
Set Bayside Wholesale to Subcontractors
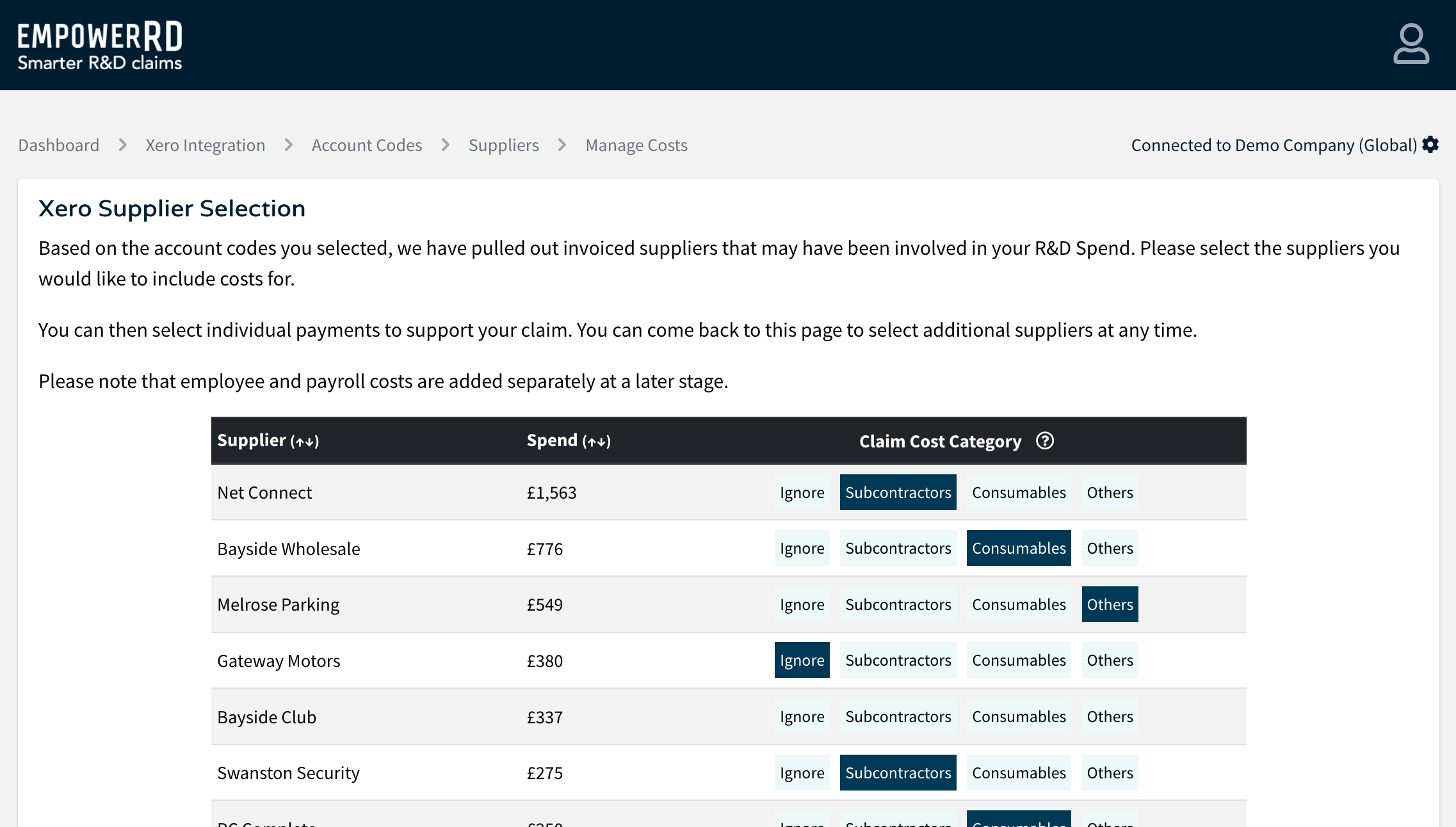pos(898,548)
